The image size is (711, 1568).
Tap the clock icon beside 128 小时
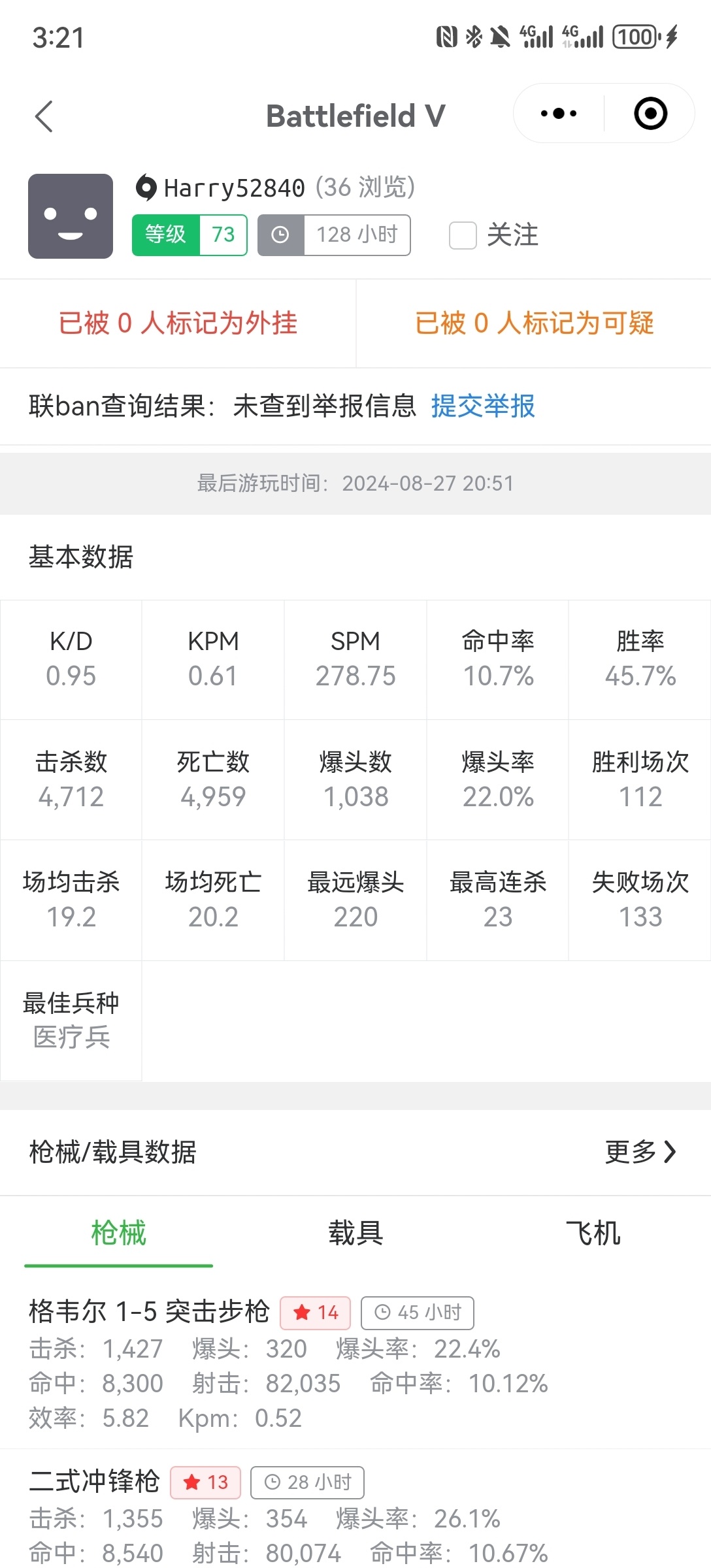(x=280, y=235)
